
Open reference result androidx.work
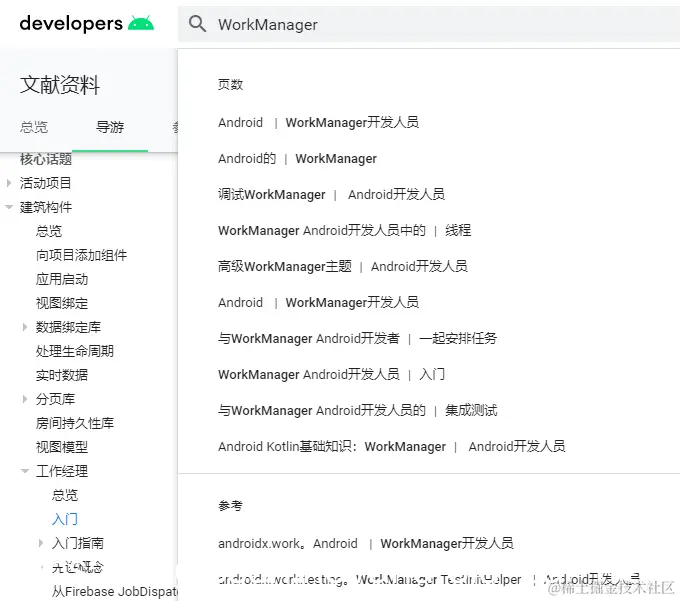[x=366, y=544]
